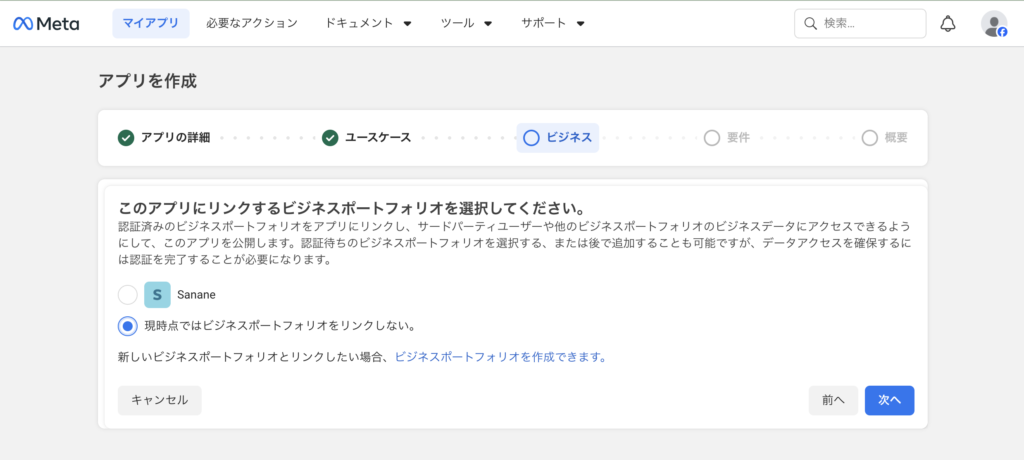Select 現時点ではビジネスポートフォリオをリンクしない radio option
The height and width of the screenshot is (460, 1024).
tap(127, 325)
